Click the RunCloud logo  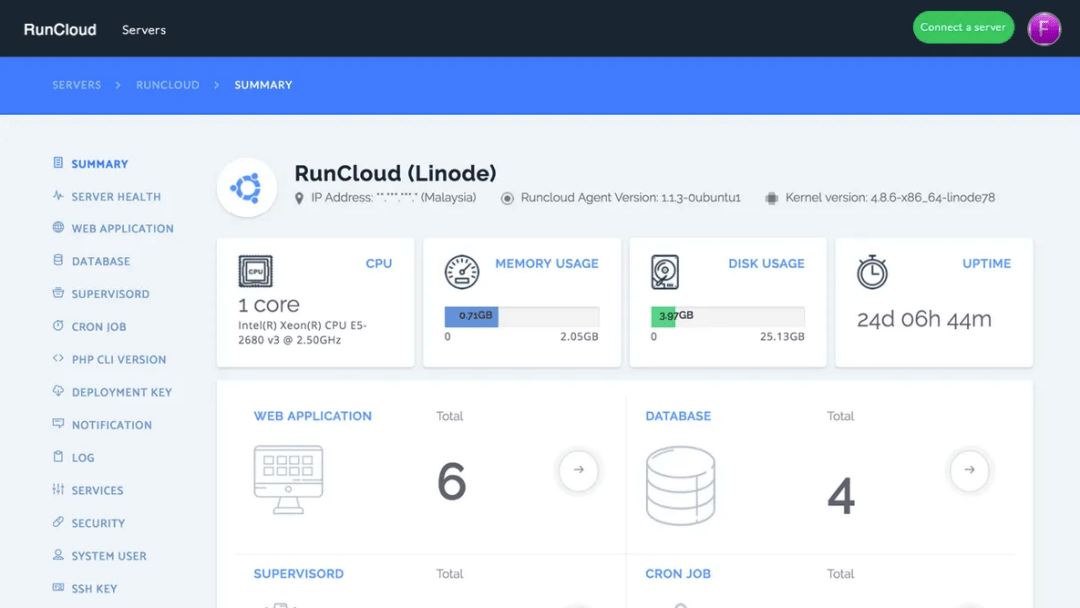(x=60, y=30)
